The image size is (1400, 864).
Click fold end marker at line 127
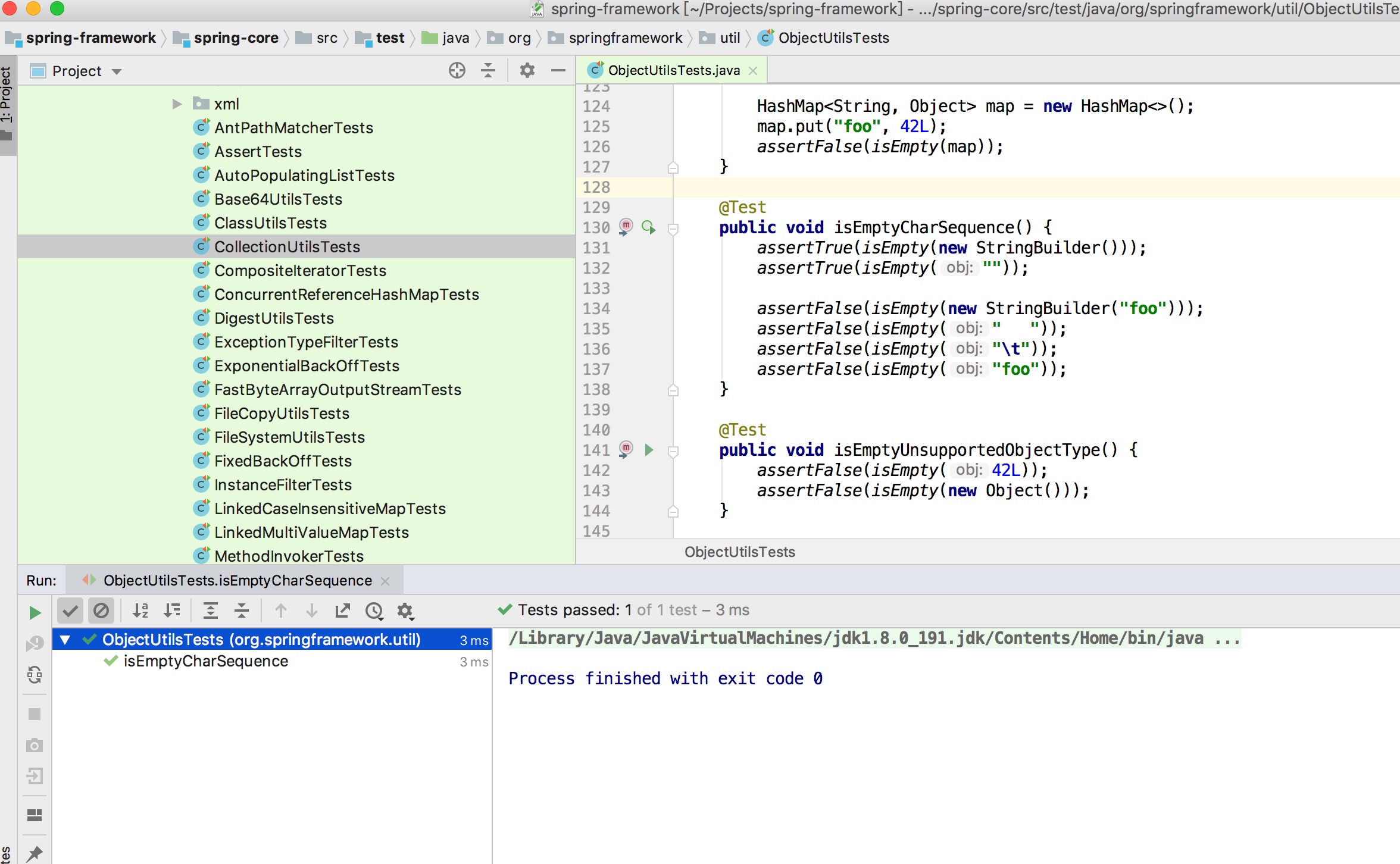(x=673, y=167)
